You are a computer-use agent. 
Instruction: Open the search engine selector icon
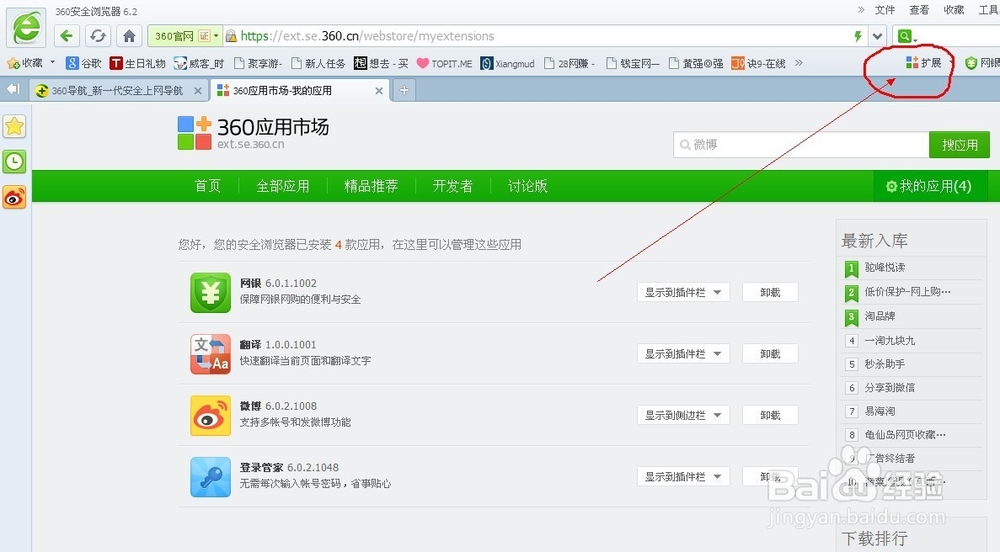click(x=906, y=36)
